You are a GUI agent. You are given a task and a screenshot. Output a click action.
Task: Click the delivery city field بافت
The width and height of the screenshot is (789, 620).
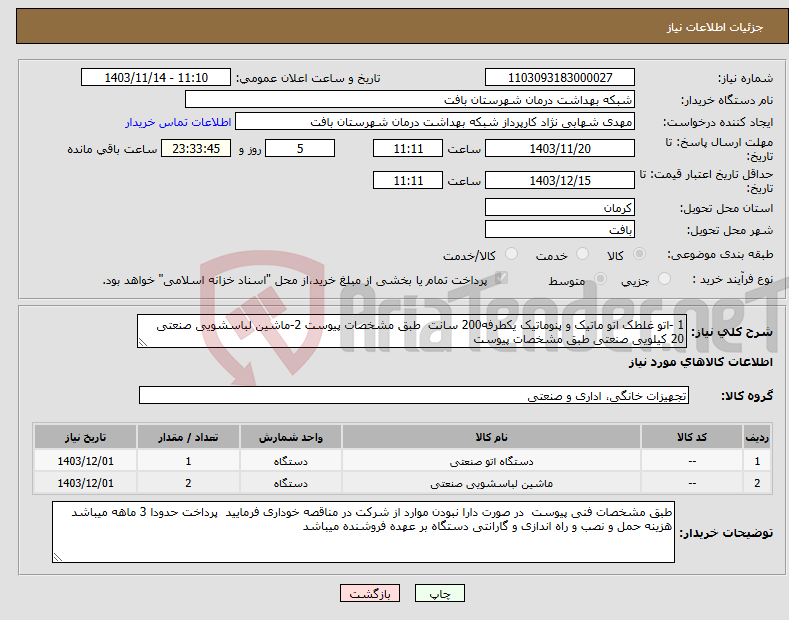click(x=560, y=229)
